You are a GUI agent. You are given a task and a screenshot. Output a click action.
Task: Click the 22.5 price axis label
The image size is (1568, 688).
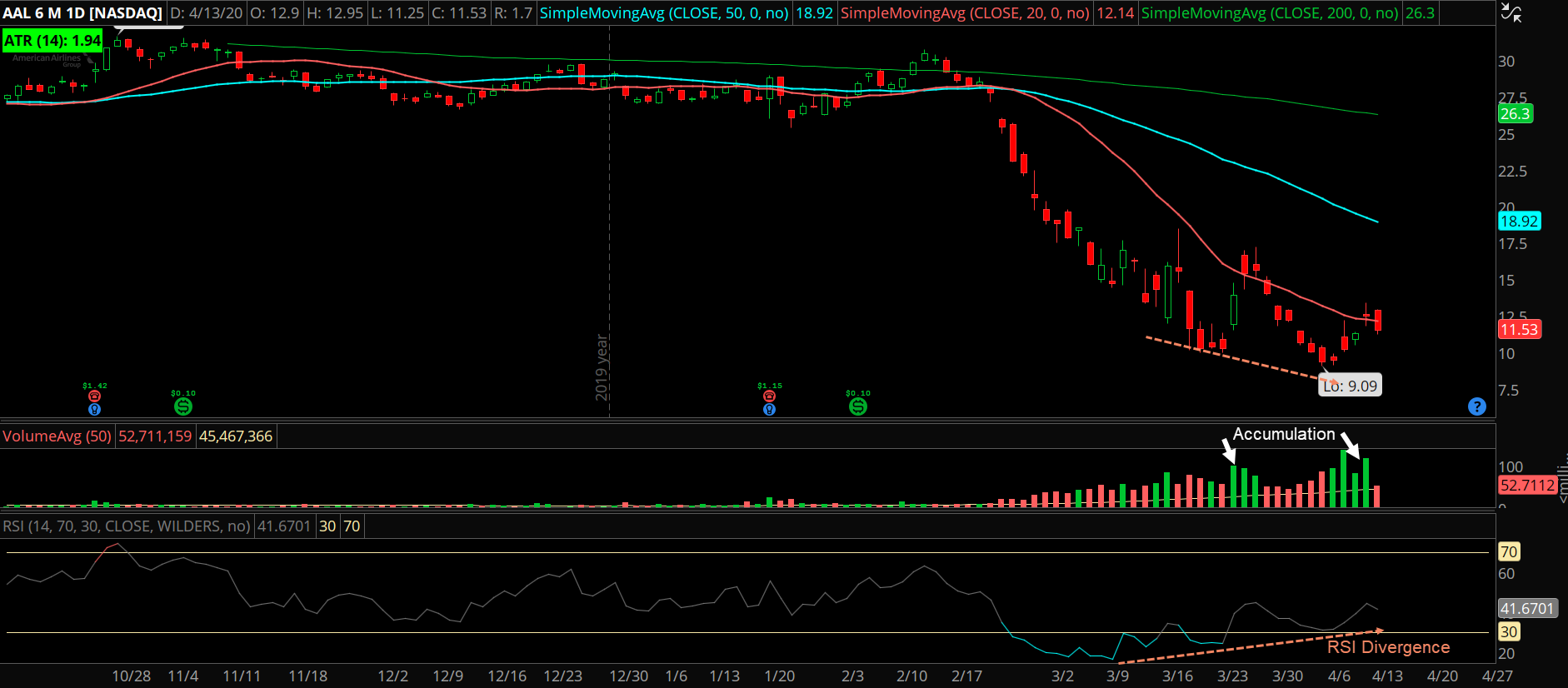coord(1513,171)
